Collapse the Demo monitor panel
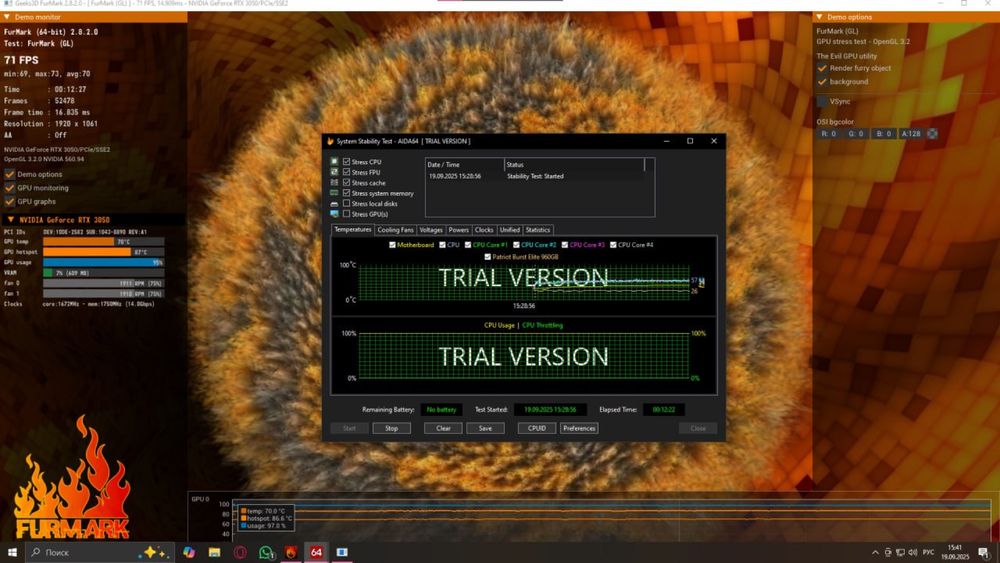This screenshot has height=563, width=1000. point(7,17)
